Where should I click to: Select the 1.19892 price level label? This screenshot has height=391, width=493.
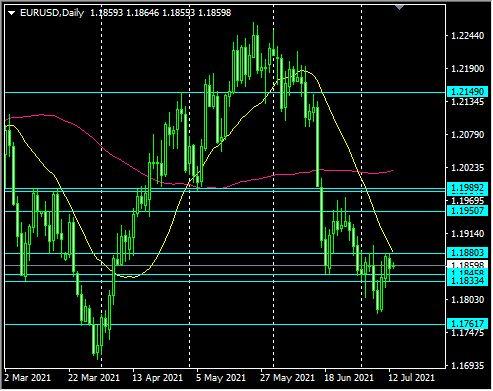coord(467,188)
